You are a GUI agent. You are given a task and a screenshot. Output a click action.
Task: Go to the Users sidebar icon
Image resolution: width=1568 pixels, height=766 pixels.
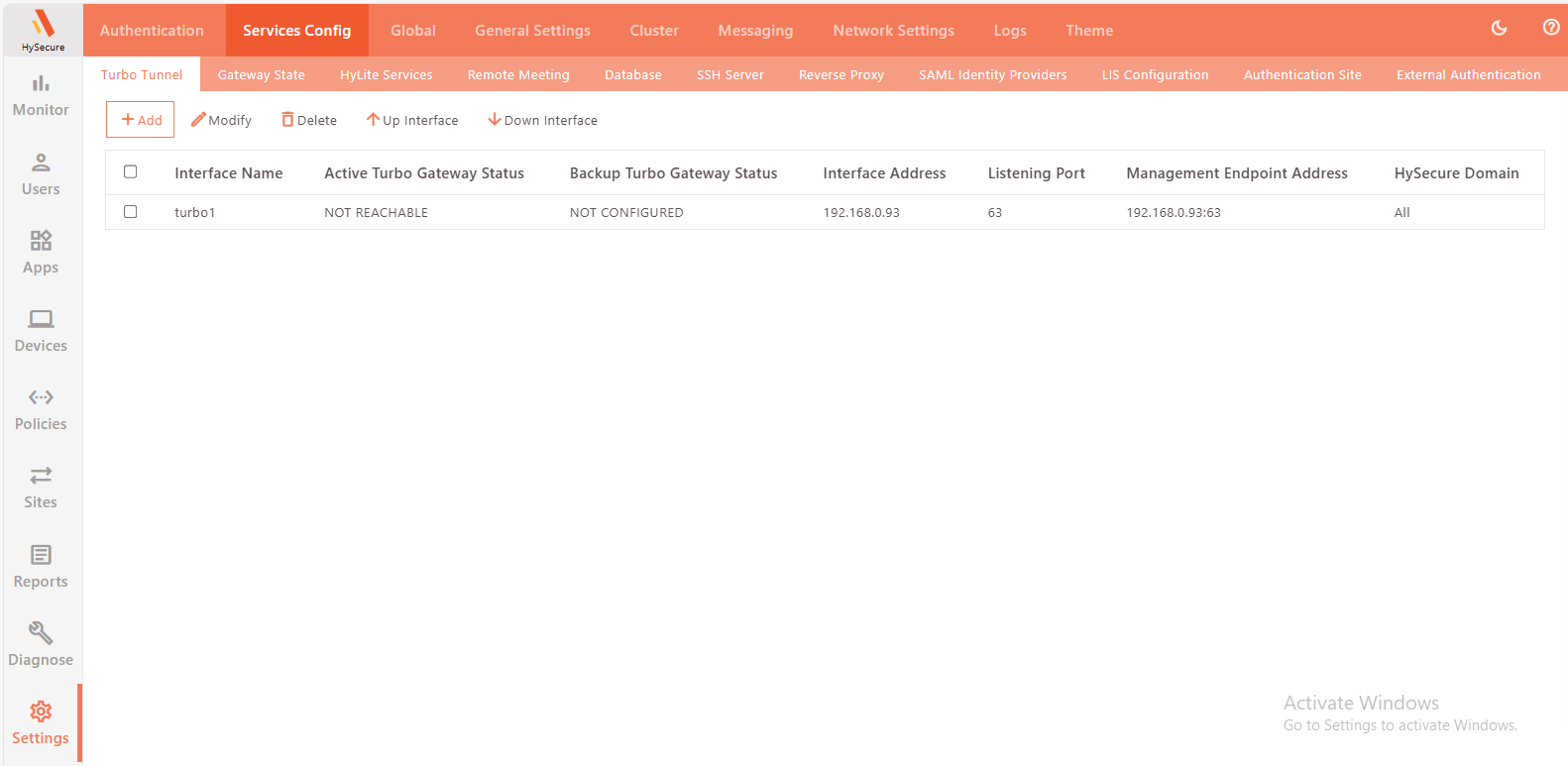[41, 174]
